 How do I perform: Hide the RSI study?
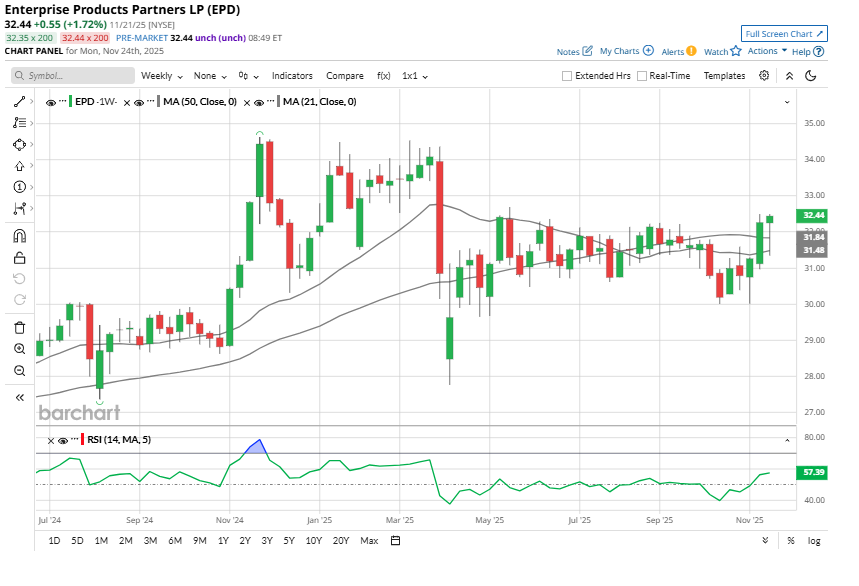pyautogui.click(x=63, y=440)
